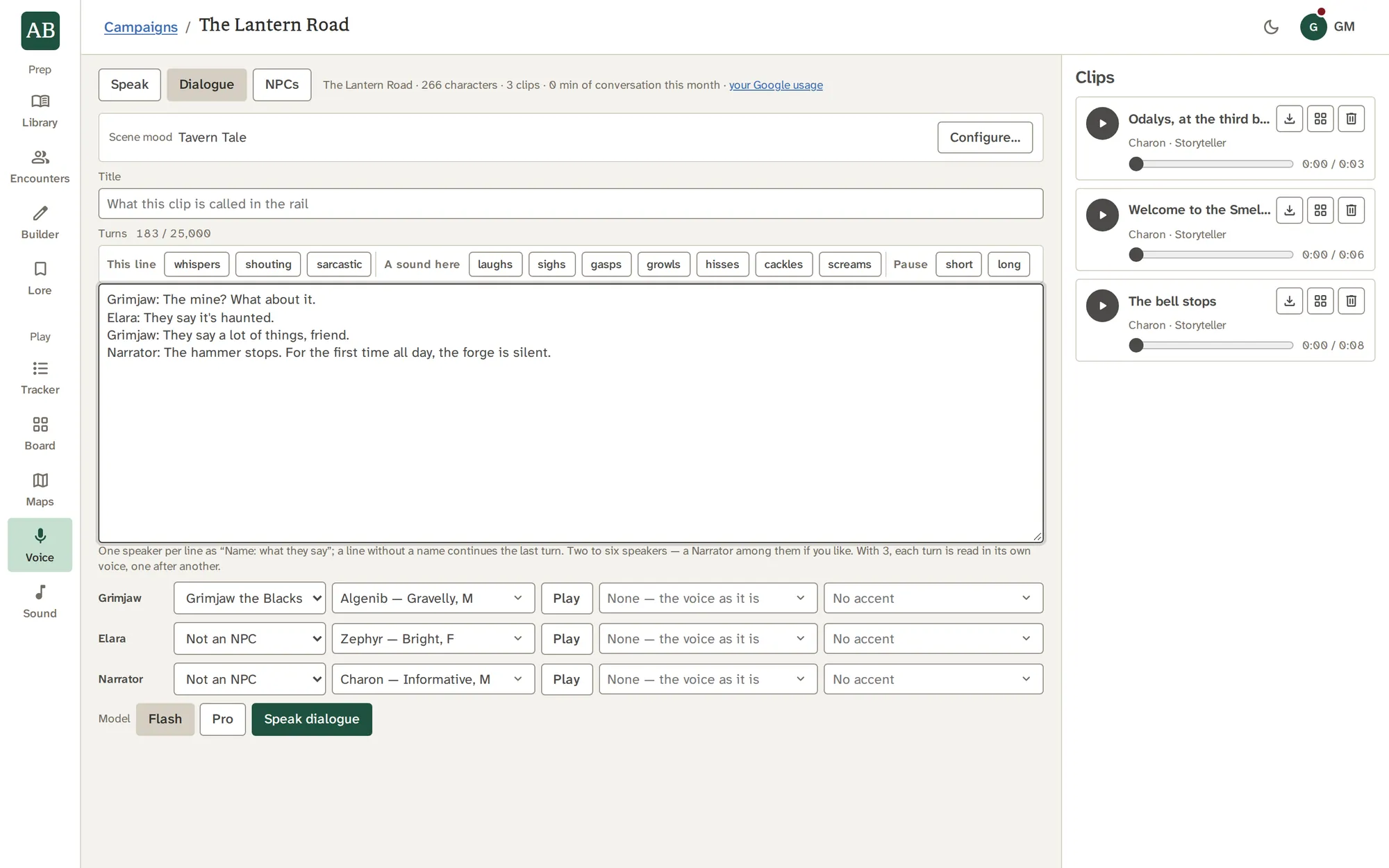1389x868 pixels.
Task: Select the Pro model
Action: [x=222, y=719]
